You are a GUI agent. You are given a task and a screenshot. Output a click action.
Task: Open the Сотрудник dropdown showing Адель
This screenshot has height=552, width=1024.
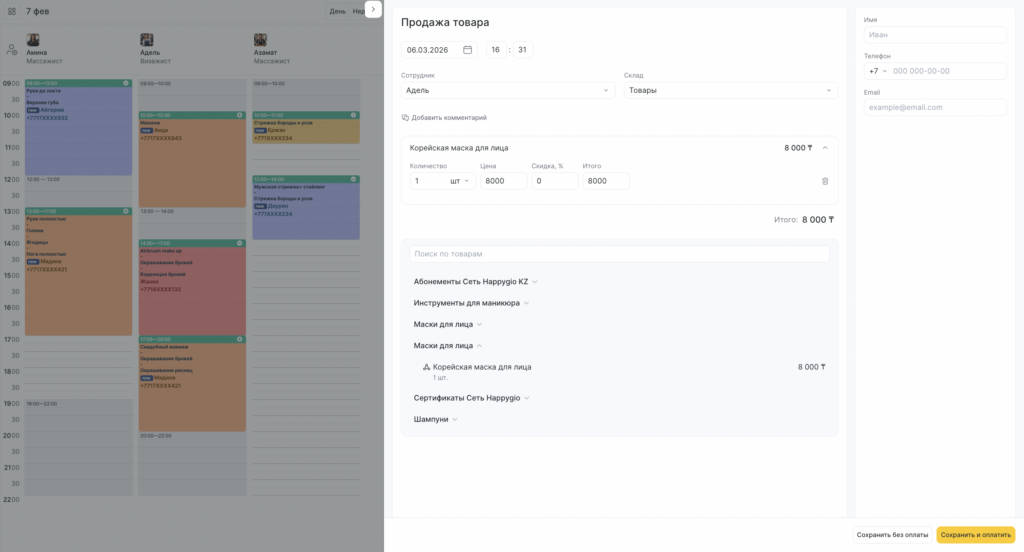pyautogui.click(x=508, y=90)
